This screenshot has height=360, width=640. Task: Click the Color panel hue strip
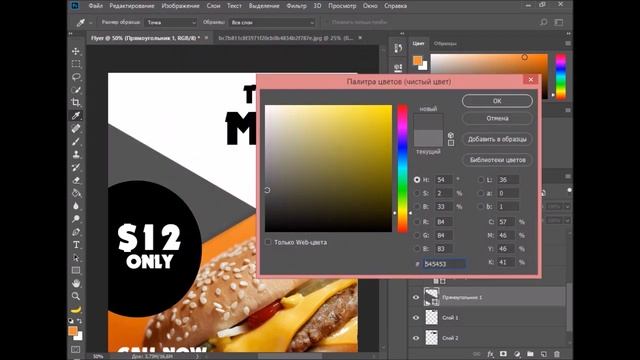pyautogui.click(x=561, y=76)
